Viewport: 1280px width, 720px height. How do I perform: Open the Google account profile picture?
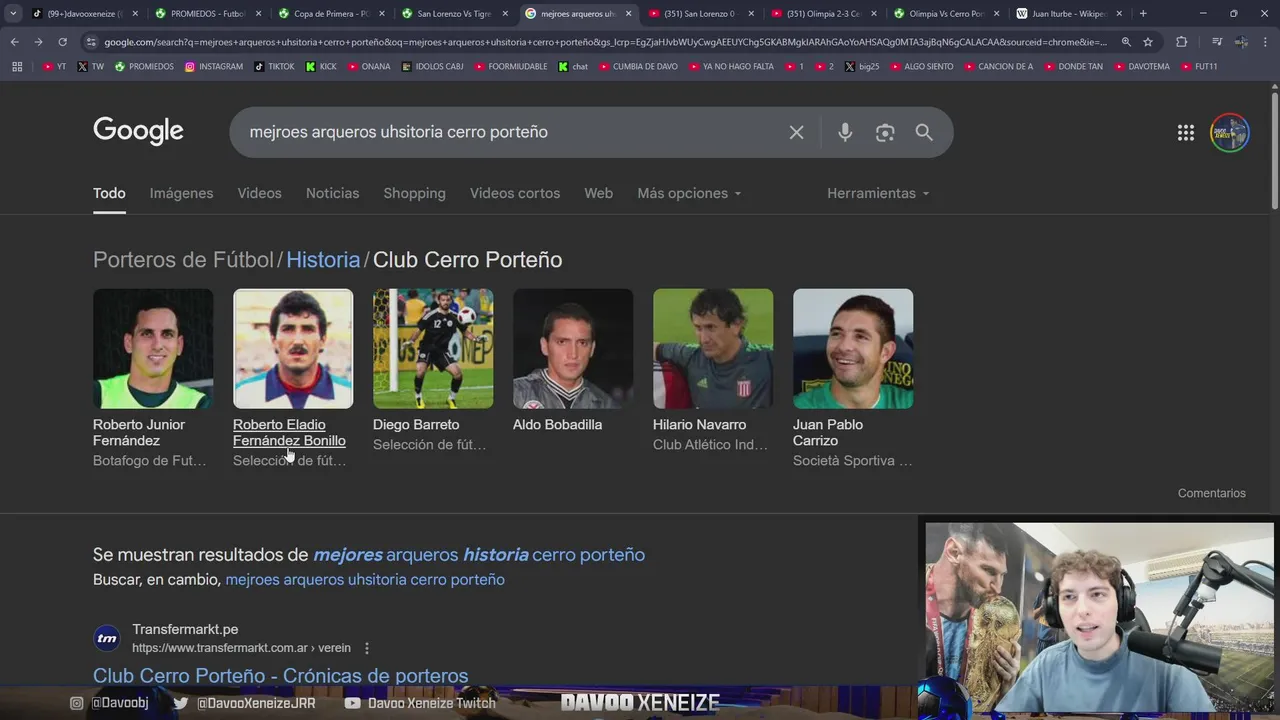1230,133
